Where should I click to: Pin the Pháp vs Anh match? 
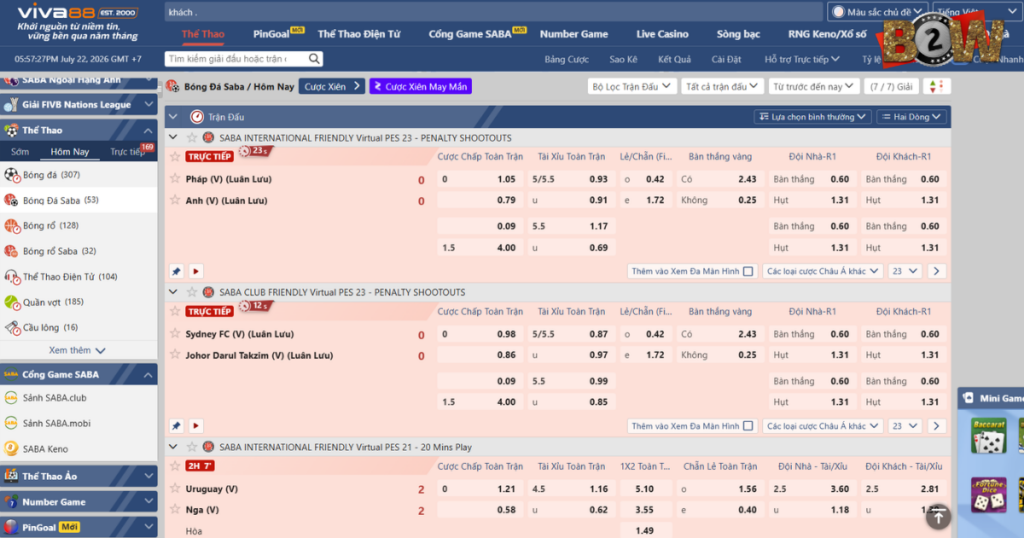tap(176, 271)
